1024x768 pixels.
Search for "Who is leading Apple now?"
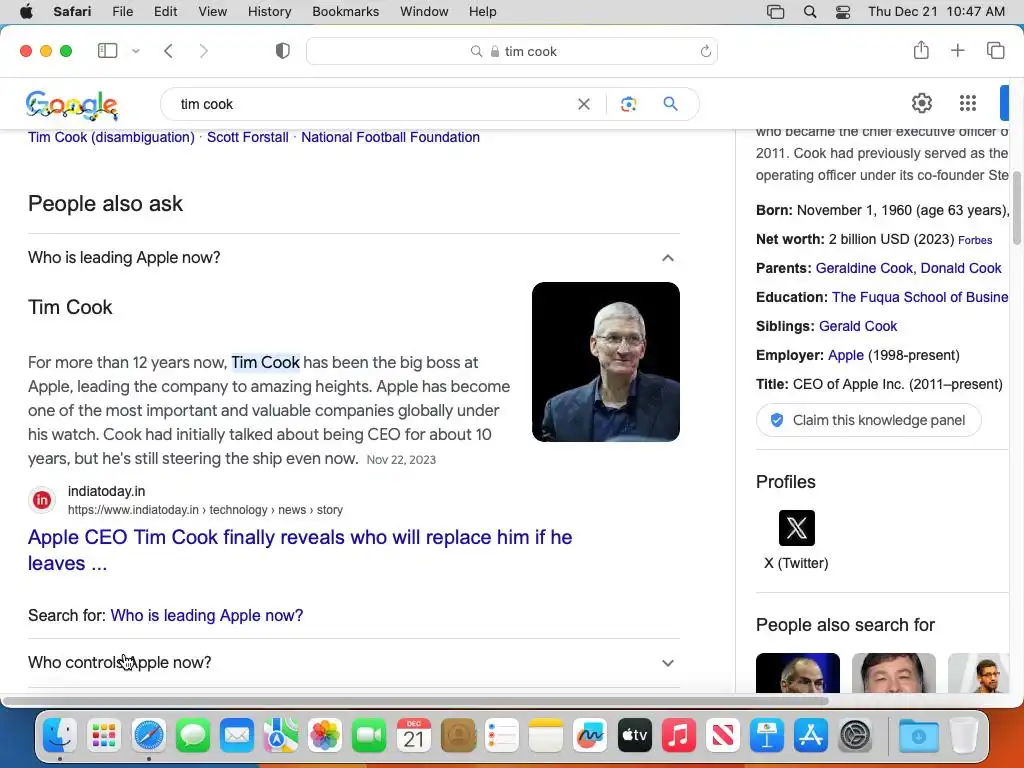pyautogui.click(x=206, y=615)
